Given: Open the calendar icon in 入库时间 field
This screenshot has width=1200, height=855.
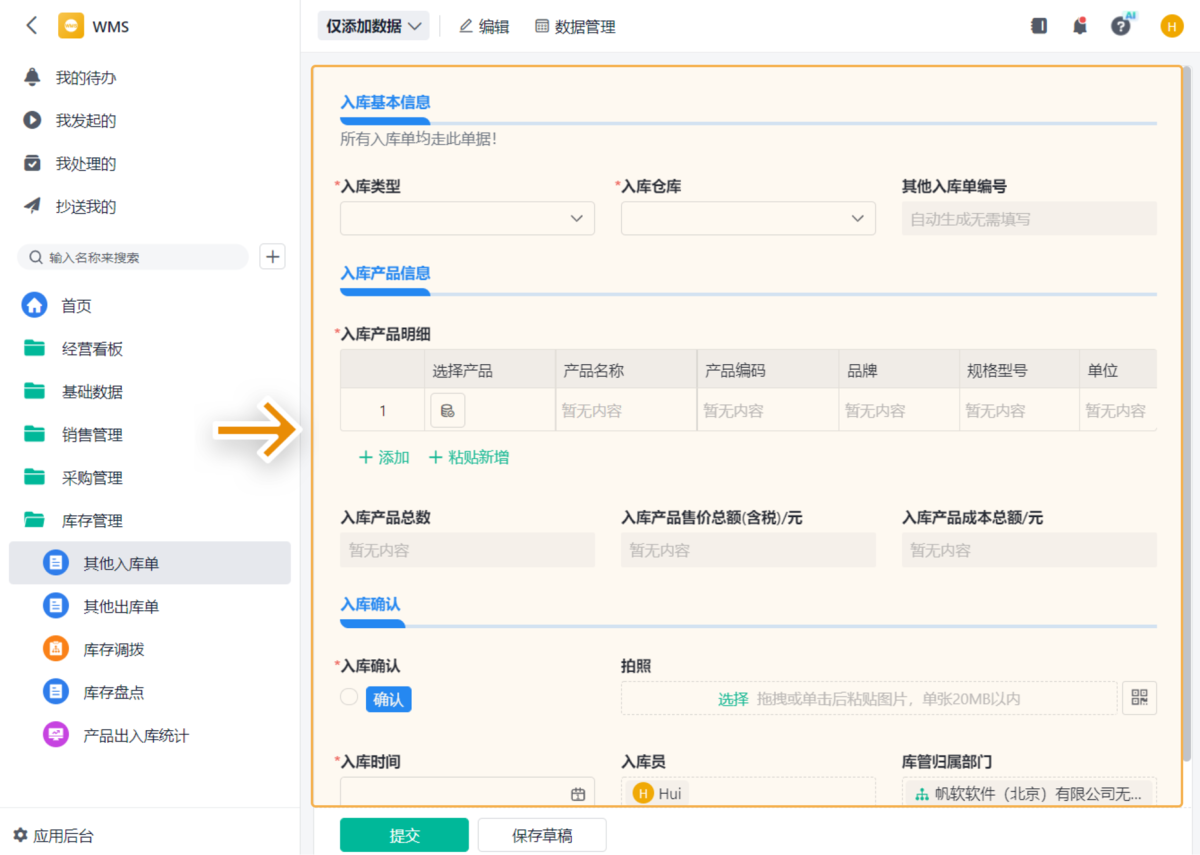Looking at the screenshot, I should point(578,794).
